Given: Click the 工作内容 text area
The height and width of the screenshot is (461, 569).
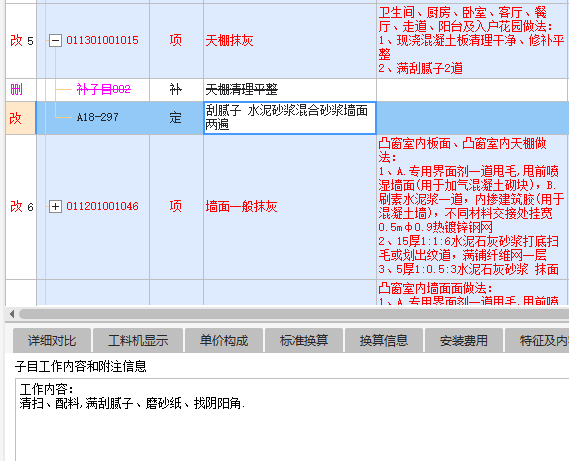Looking at the screenshot, I should [x=292, y=419].
